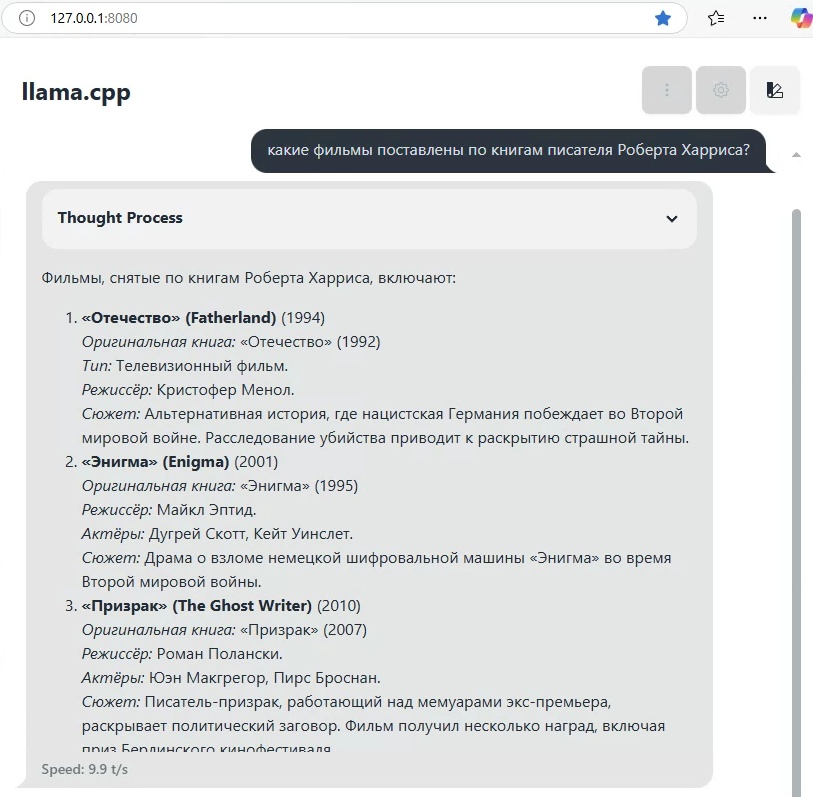
Task: Open browser Settings and more menu
Action: click(x=760, y=18)
